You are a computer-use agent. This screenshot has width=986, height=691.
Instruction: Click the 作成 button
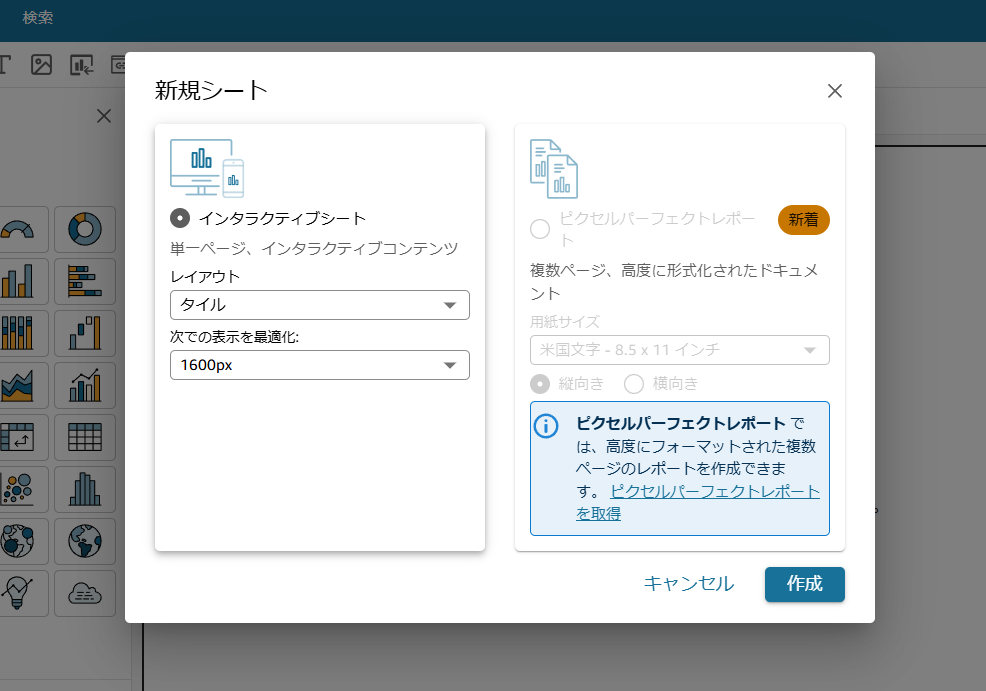(x=804, y=584)
